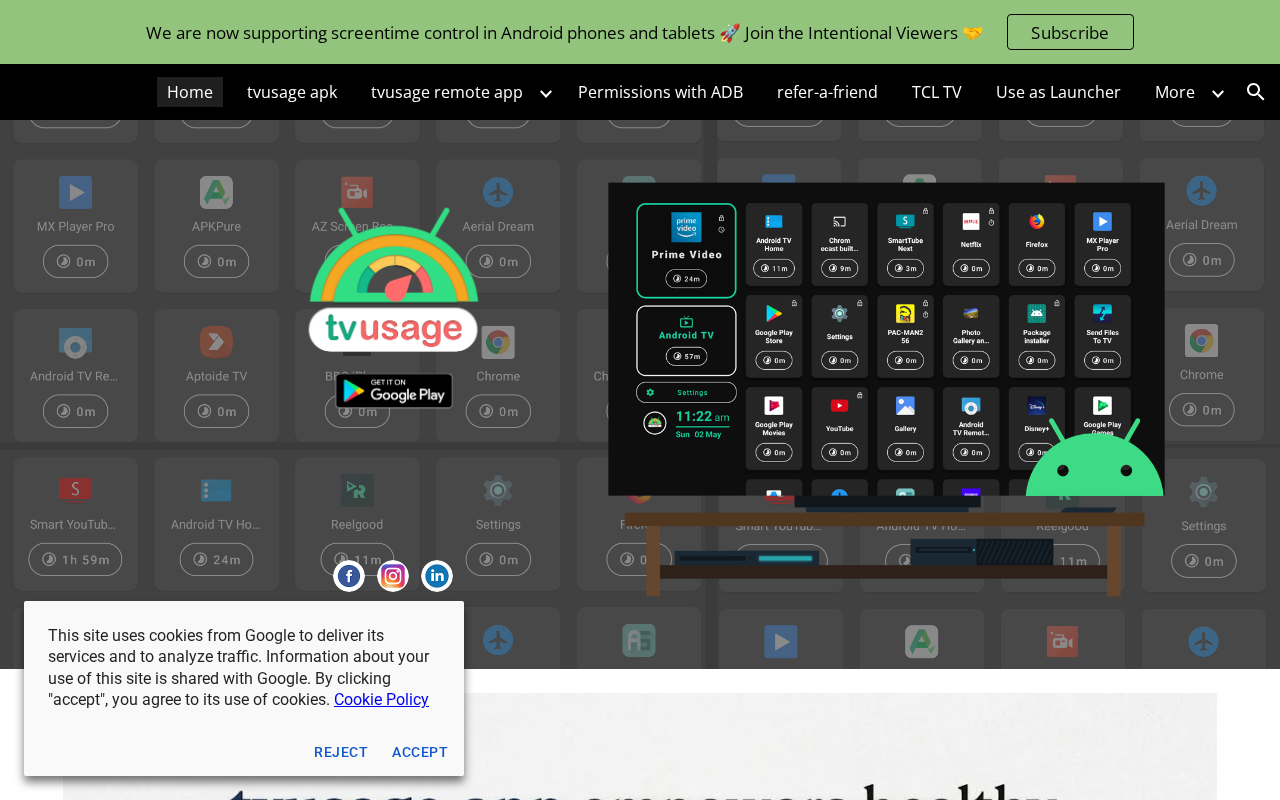1280x800 pixels.
Task: Open the LinkedIn social icon
Action: pos(437,576)
